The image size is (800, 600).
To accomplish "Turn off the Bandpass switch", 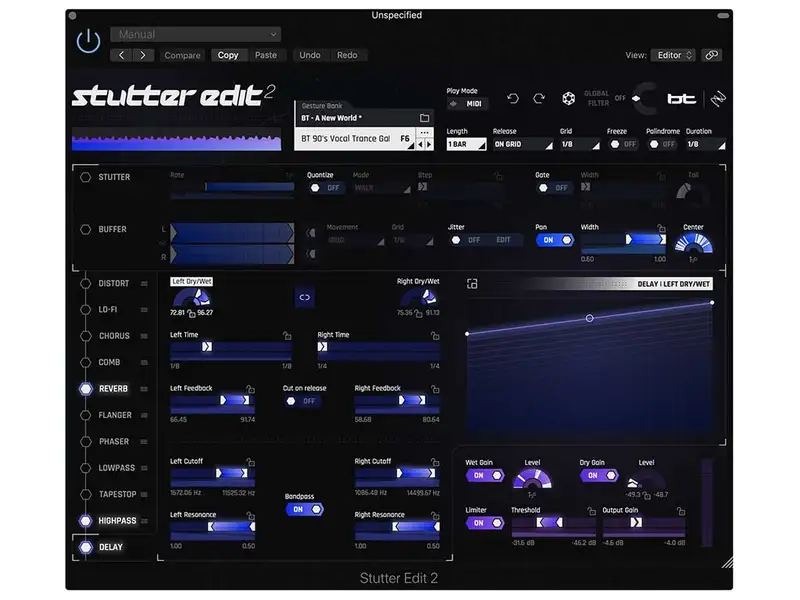I will 304,509.
